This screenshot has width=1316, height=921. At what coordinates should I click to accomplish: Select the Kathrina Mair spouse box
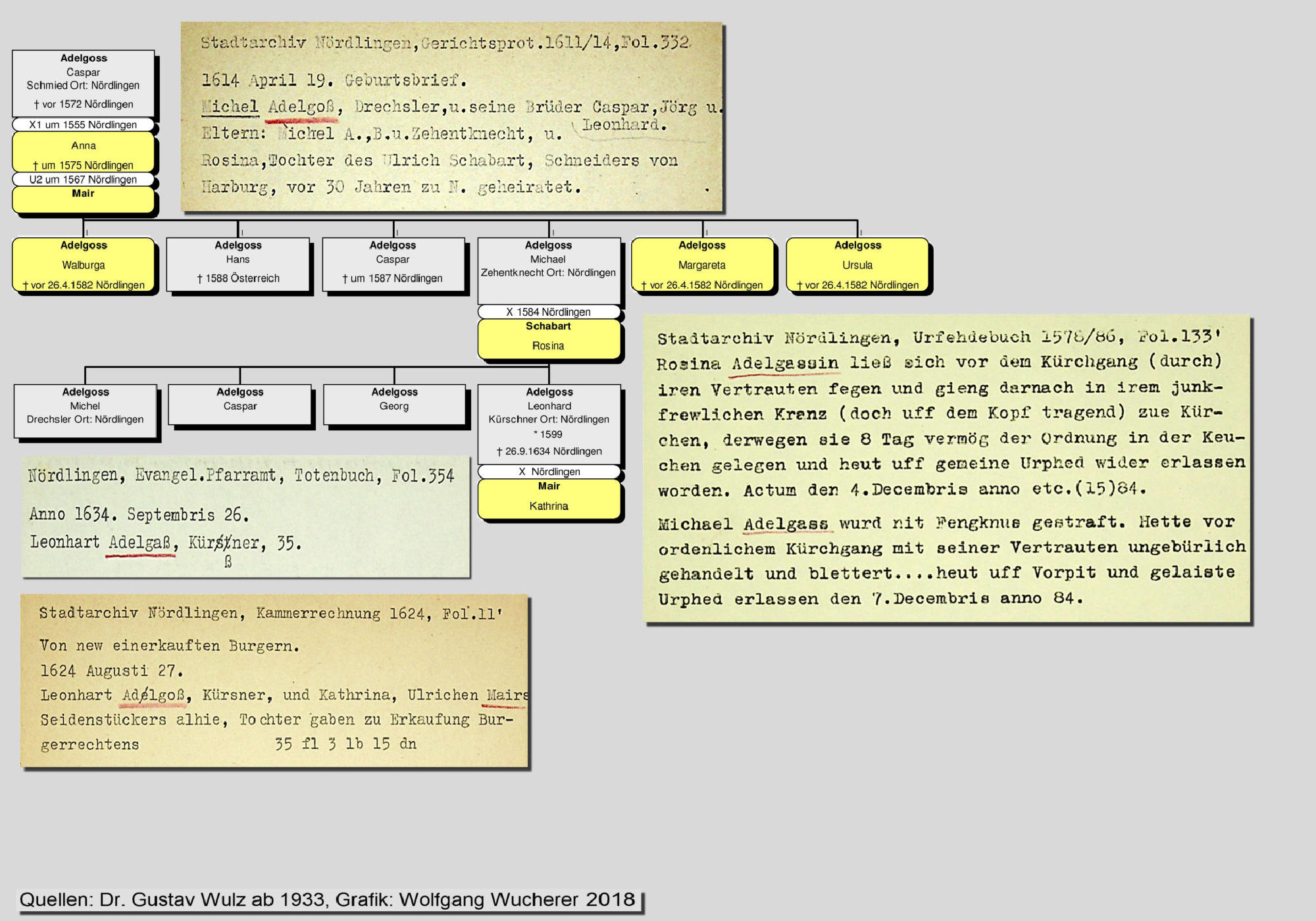[x=549, y=499]
